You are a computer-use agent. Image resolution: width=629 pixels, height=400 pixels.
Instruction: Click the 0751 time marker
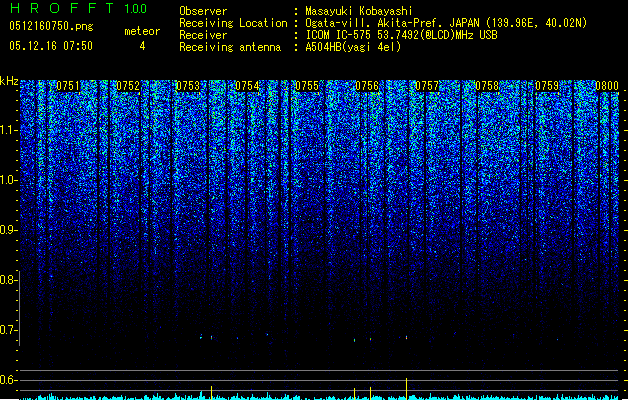click(68, 86)
